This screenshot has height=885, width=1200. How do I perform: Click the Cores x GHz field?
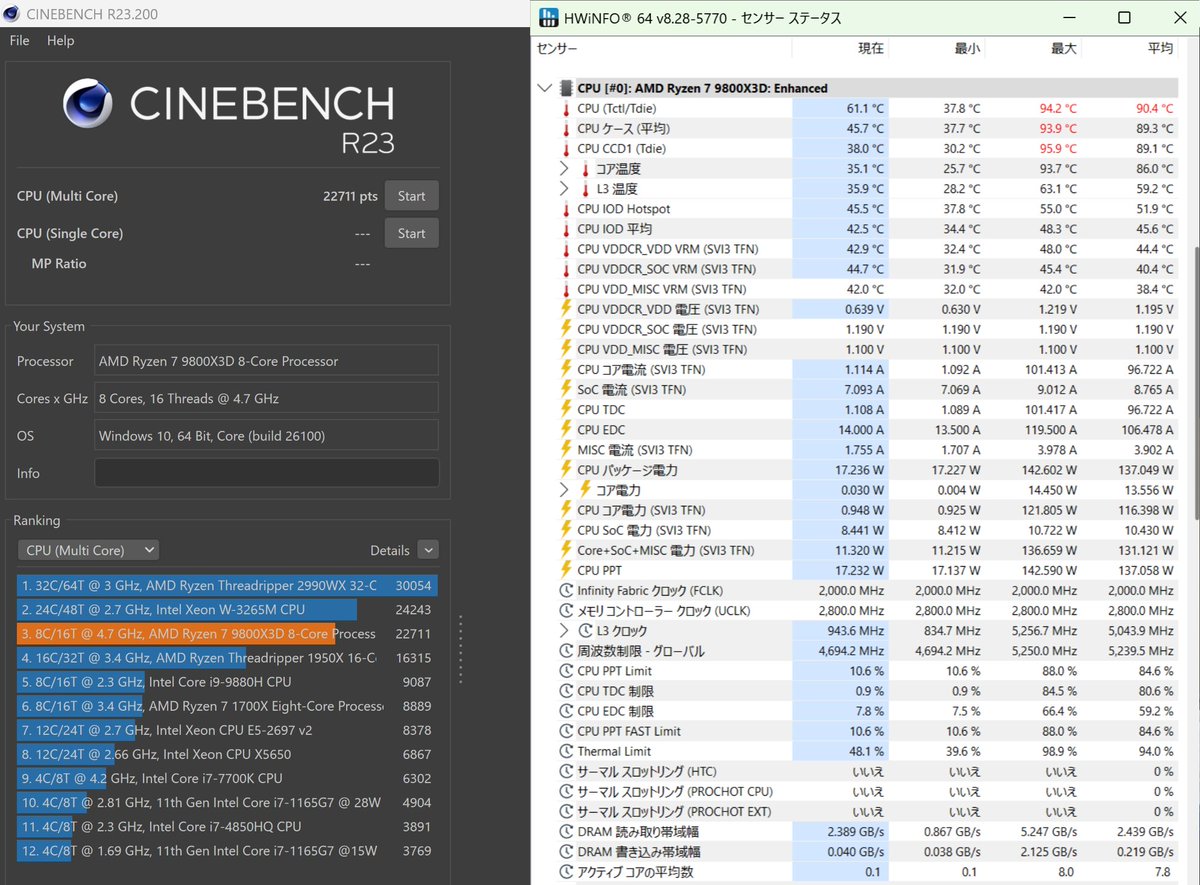(x=267, y=398)
